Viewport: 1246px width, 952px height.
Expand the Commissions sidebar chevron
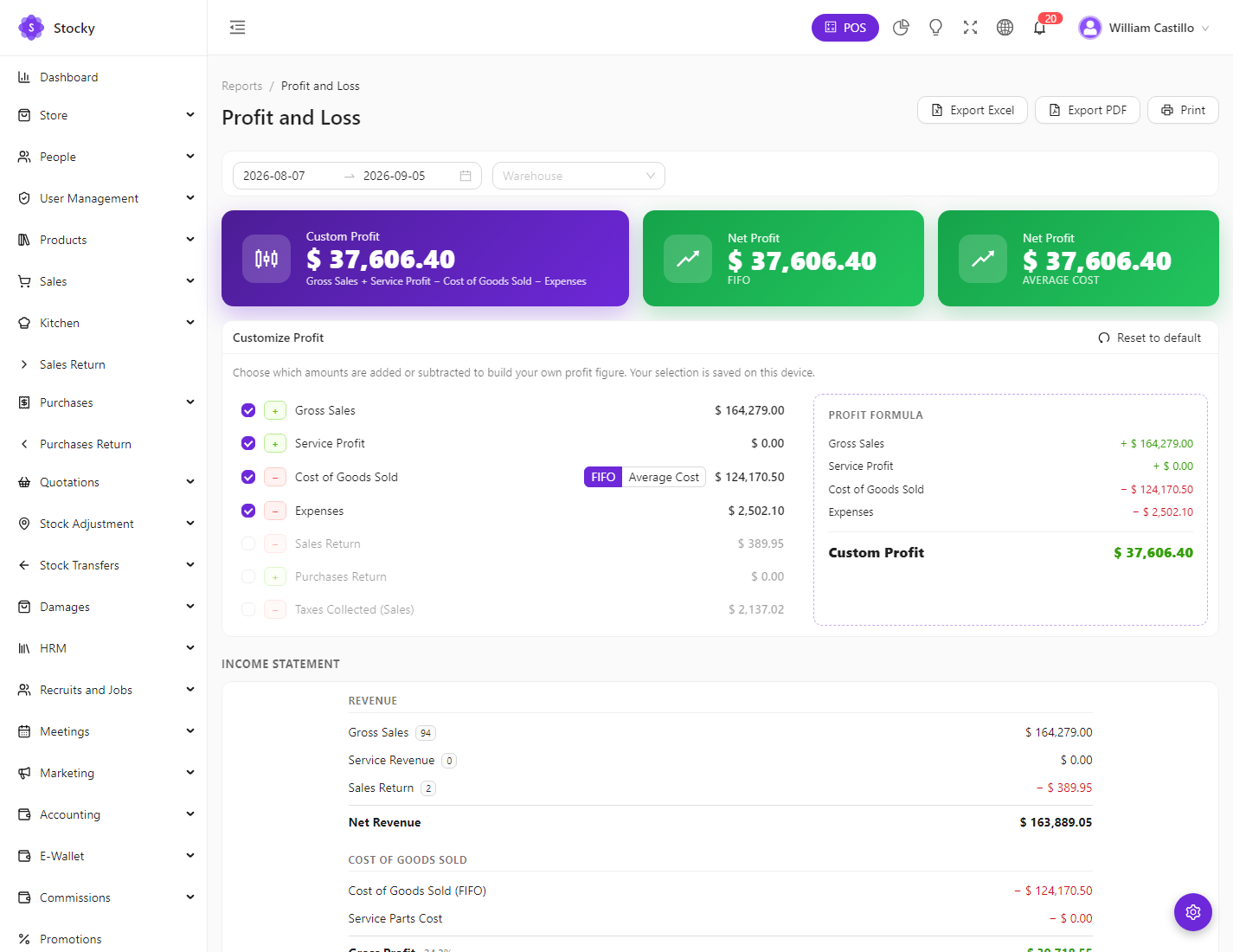click(x=190, y=897)
